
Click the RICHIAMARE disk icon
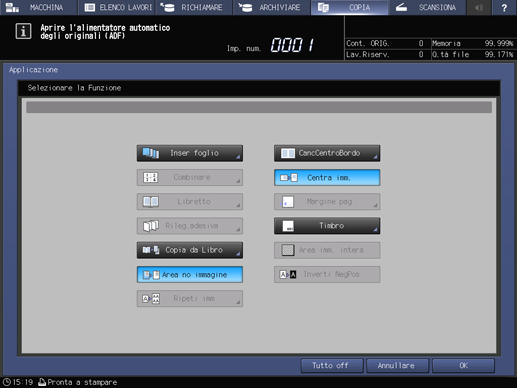[x=167, y=7]
